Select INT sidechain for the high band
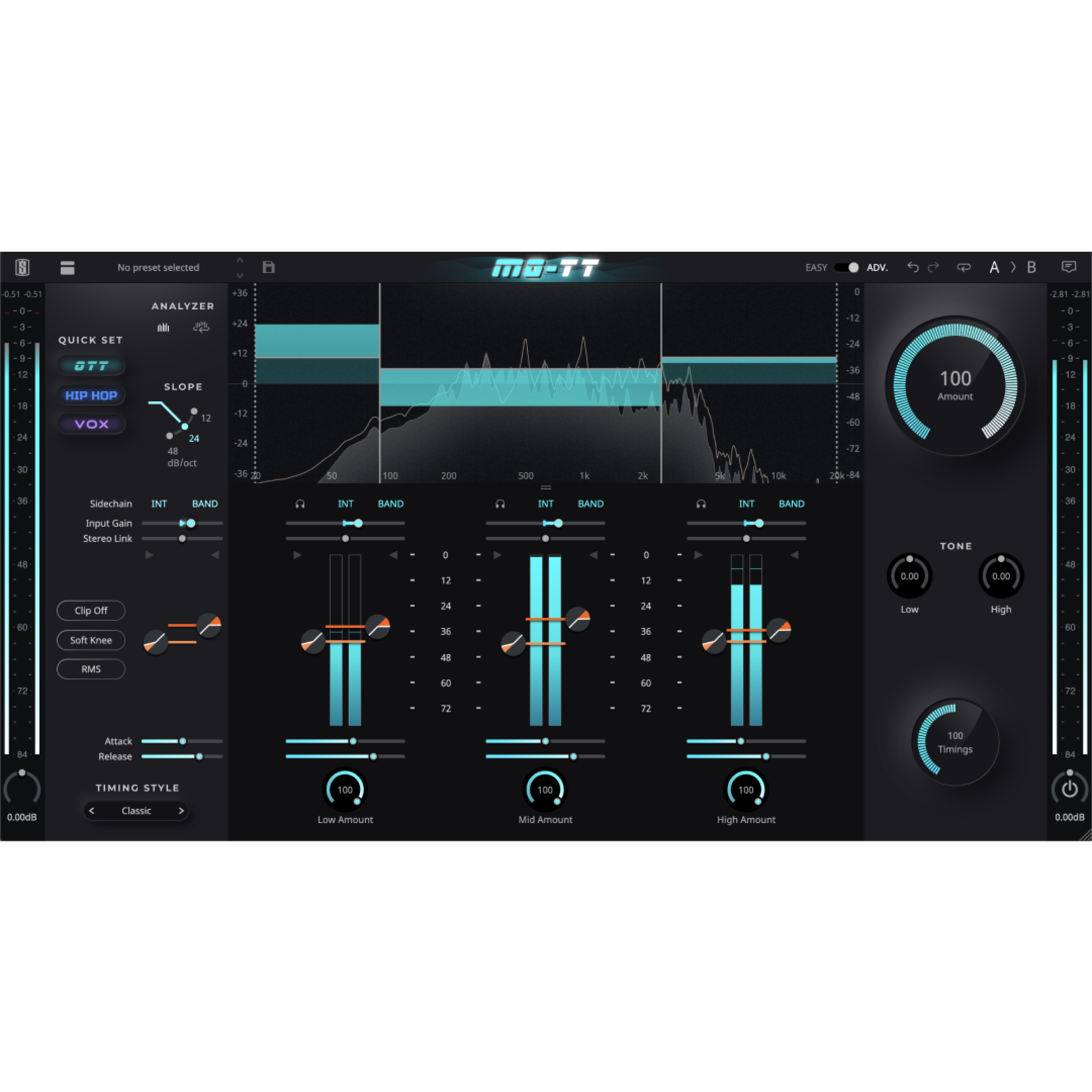The image size is (1092, 1092). [747, 503]
